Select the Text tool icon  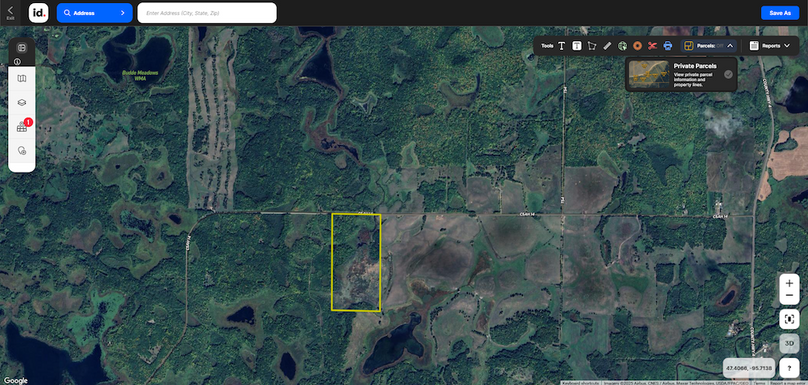point(562,46)
